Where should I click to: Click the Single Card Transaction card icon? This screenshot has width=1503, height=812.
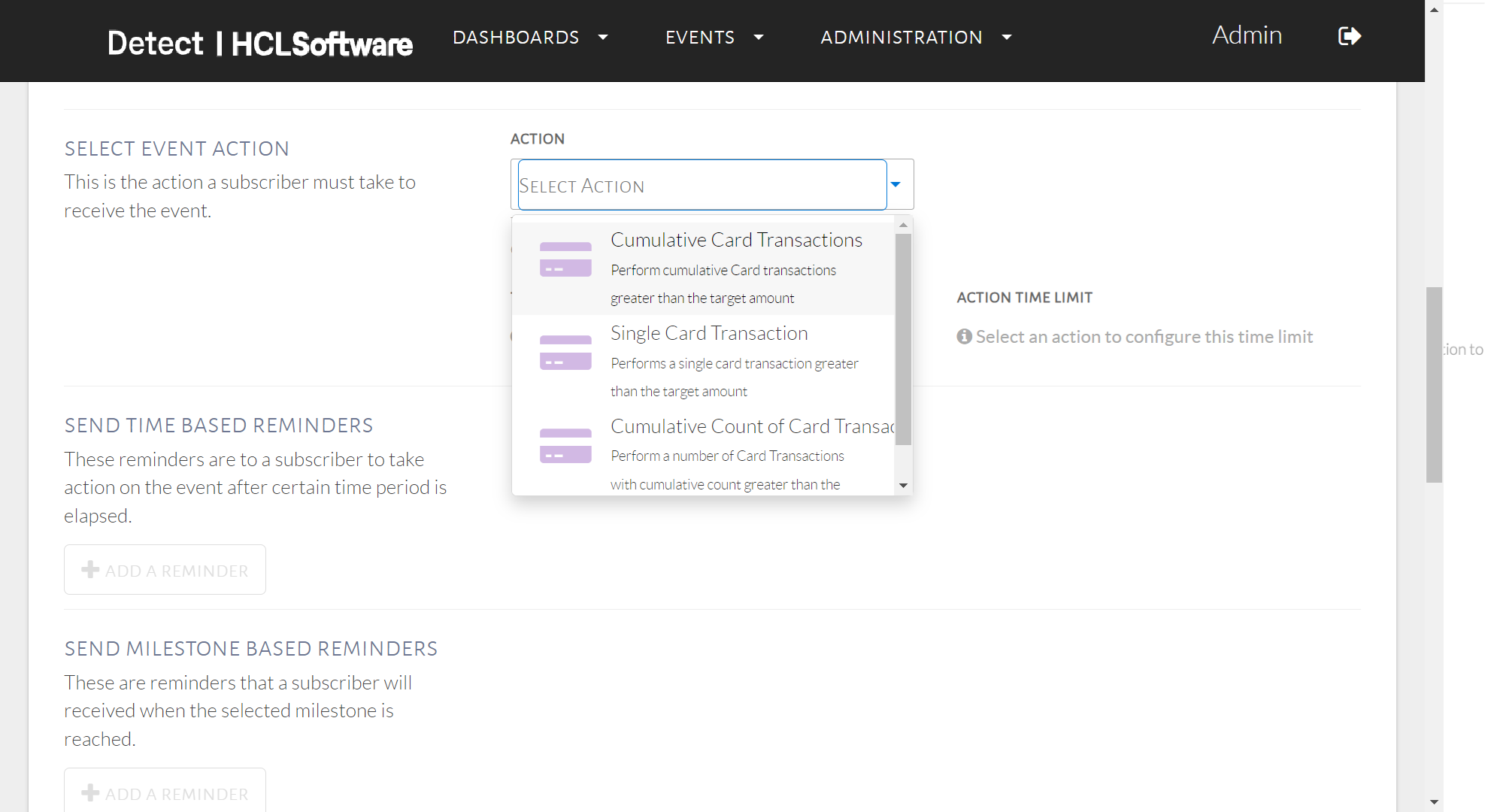(565, 353)
